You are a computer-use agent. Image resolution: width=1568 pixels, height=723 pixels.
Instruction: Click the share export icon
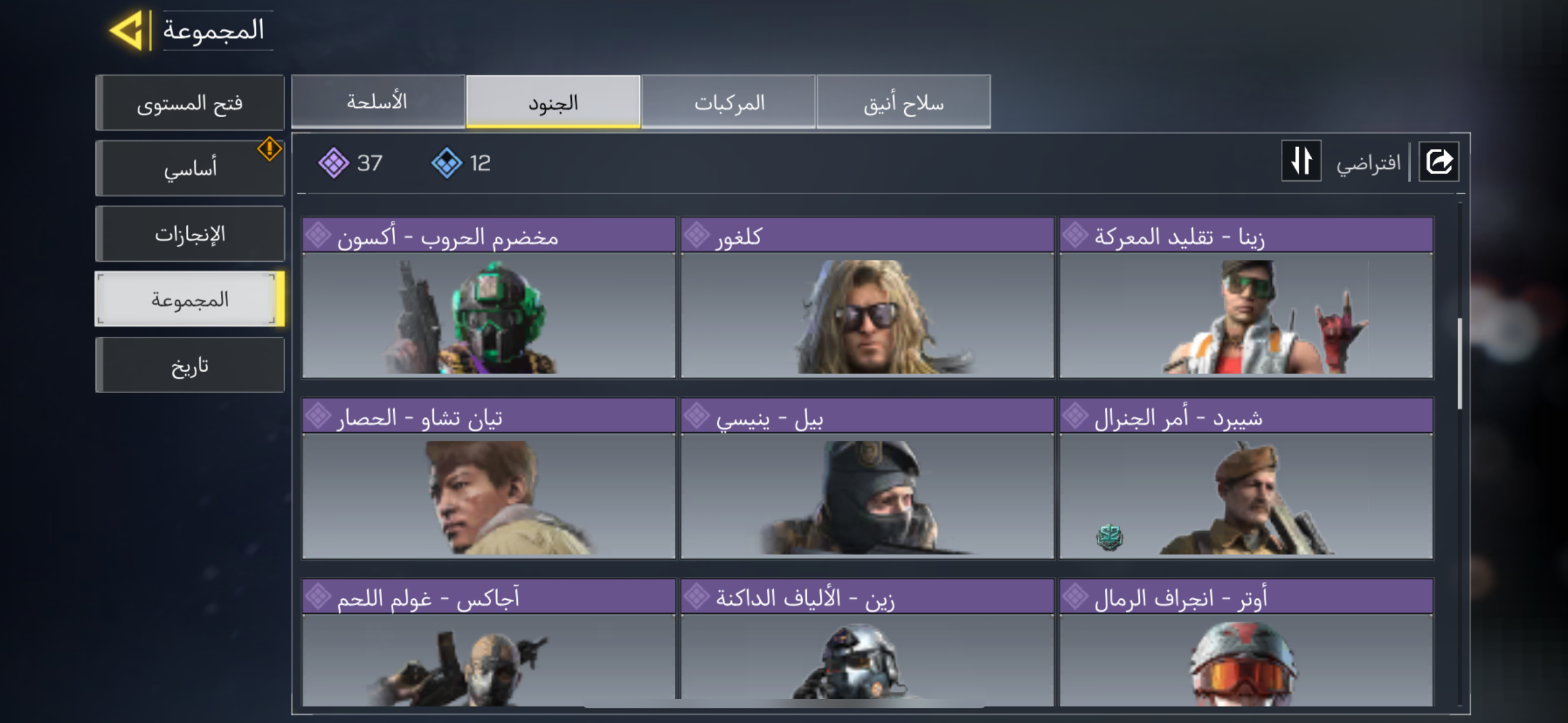(1439, 162)
